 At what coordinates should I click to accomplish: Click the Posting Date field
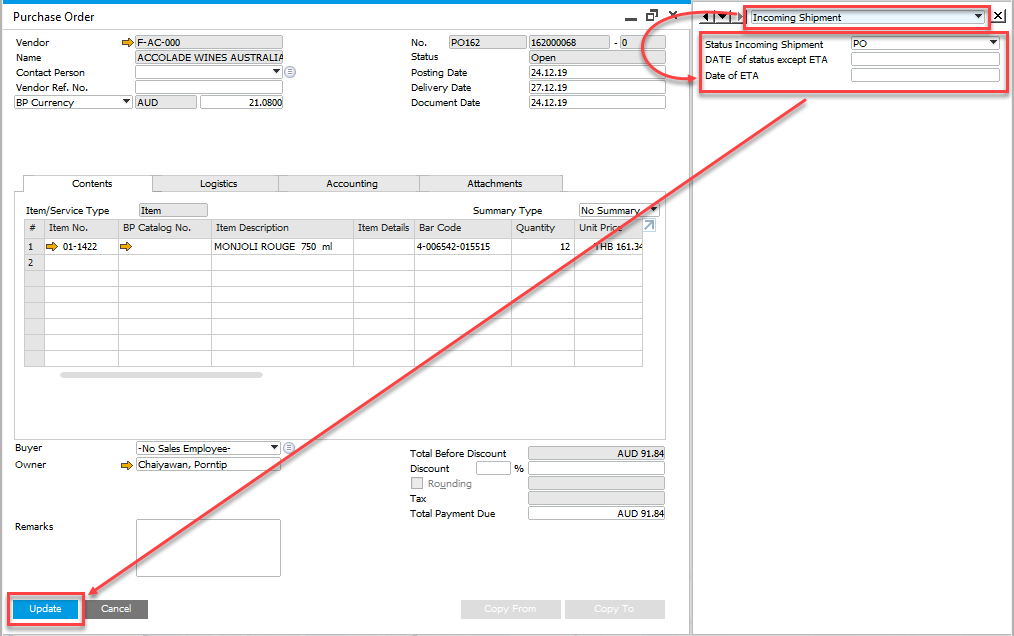597,72
